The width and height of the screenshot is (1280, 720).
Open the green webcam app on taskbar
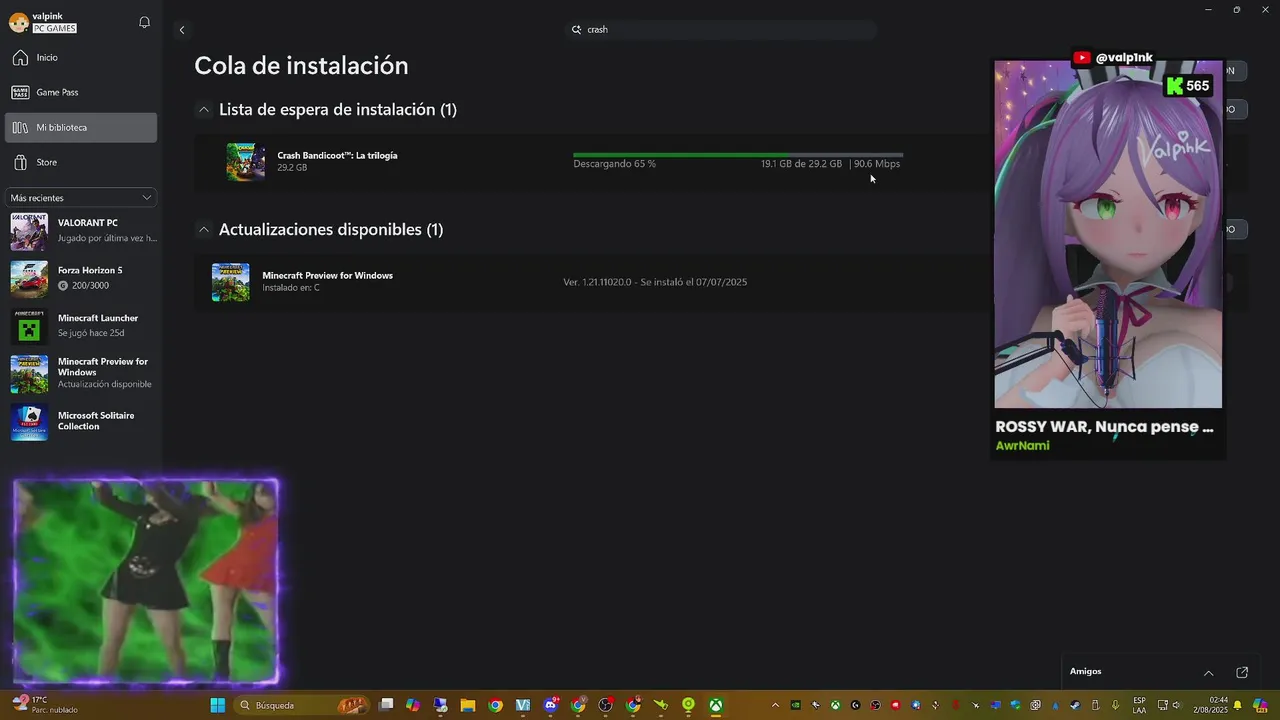tap(688, 705)
